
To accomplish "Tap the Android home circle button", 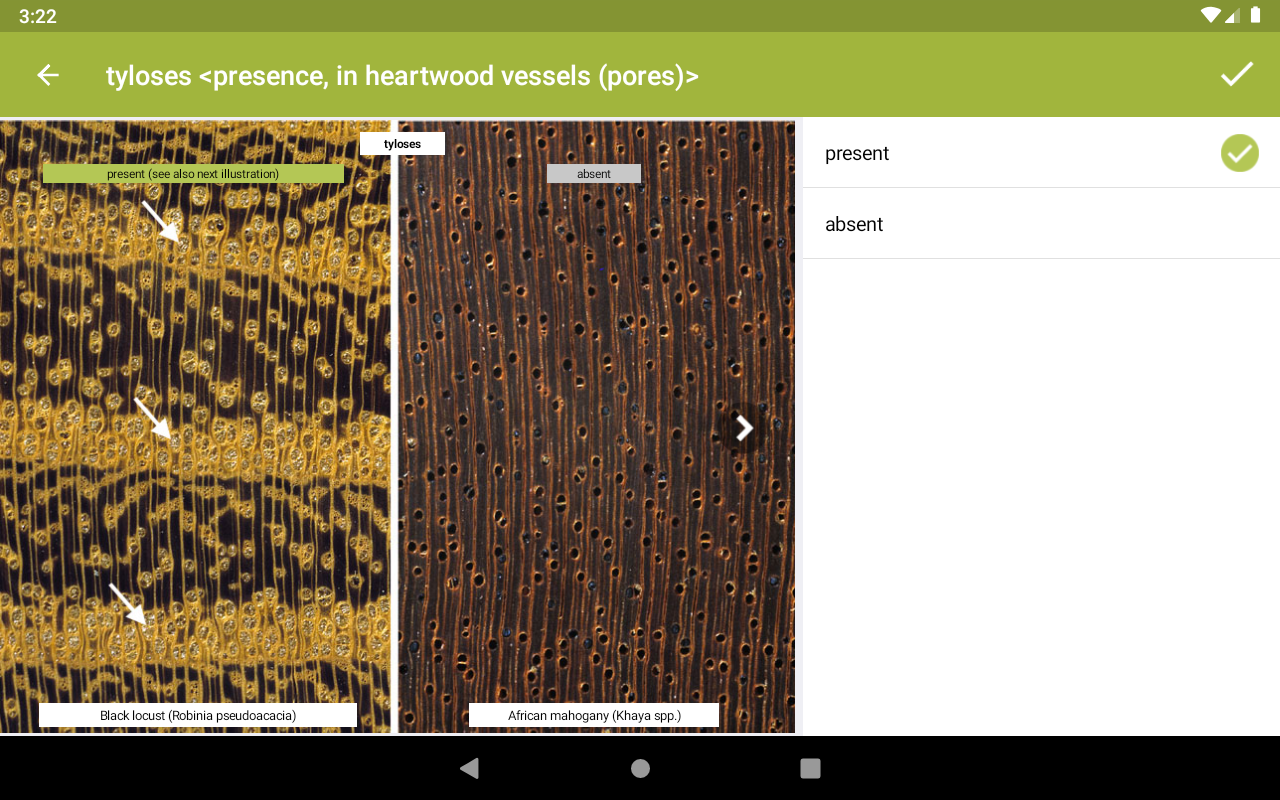I will 640,768.
